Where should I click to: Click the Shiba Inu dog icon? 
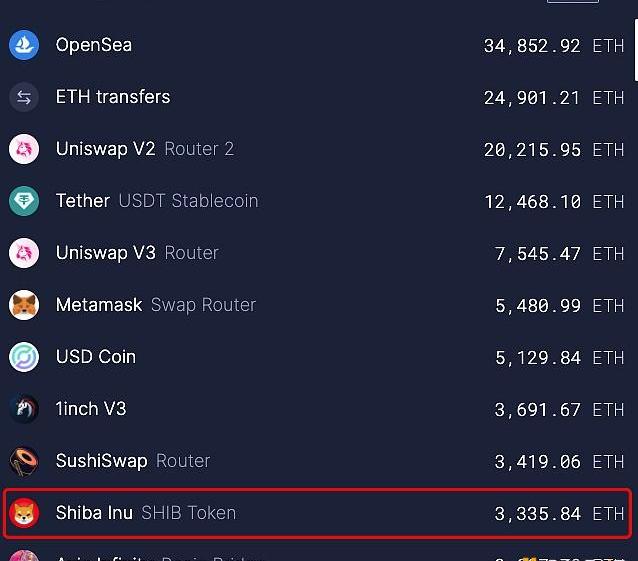point(24,513)
